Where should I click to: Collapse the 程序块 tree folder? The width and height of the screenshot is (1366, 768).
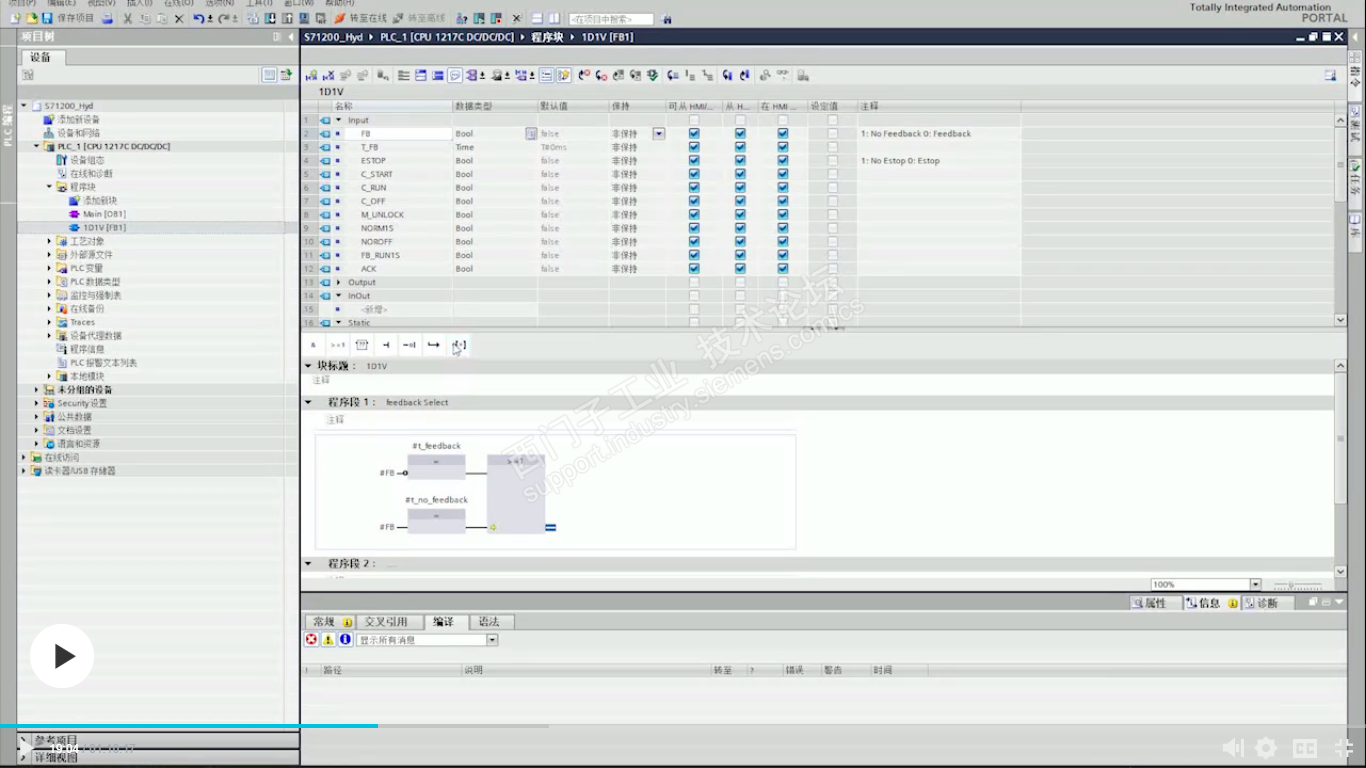click(x=49, y=187)
